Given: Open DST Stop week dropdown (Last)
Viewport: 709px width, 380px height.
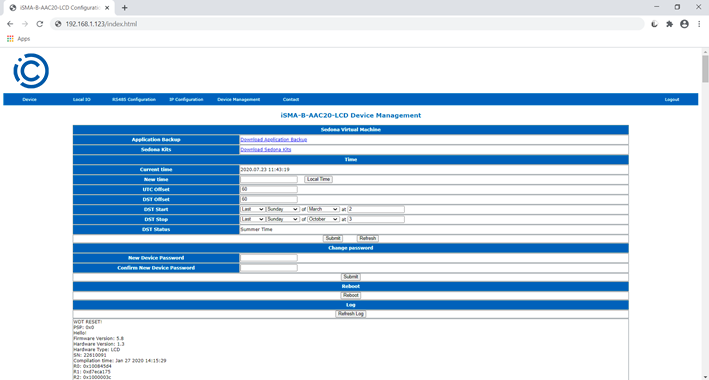Looking at the screenshot, I should coord(252,219).
